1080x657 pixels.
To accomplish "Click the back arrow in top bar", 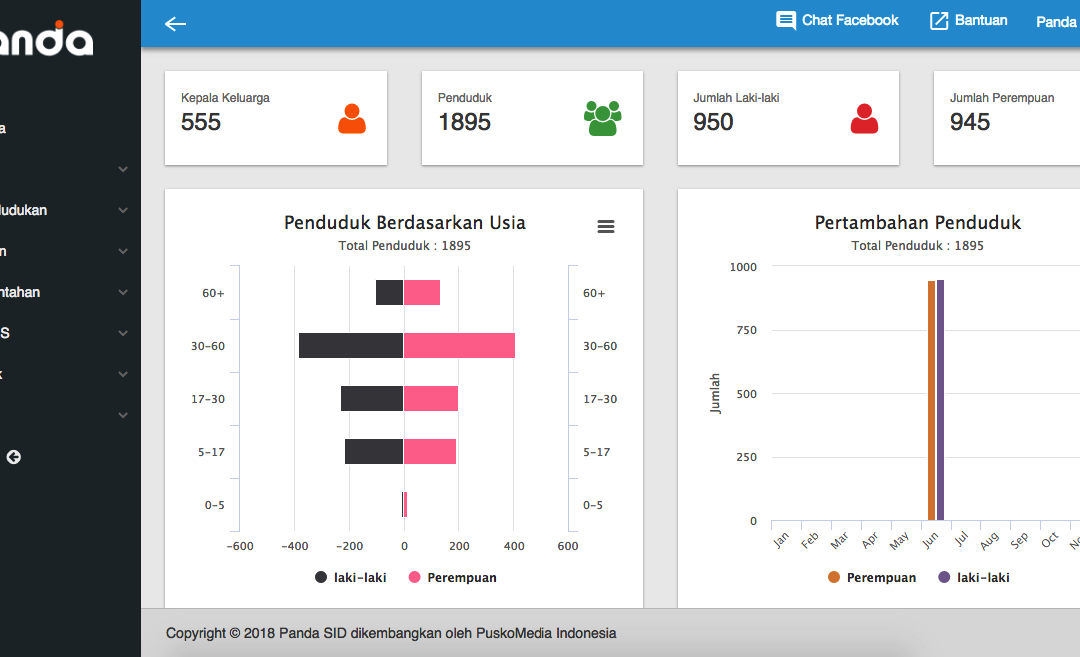I will (175, 24).
